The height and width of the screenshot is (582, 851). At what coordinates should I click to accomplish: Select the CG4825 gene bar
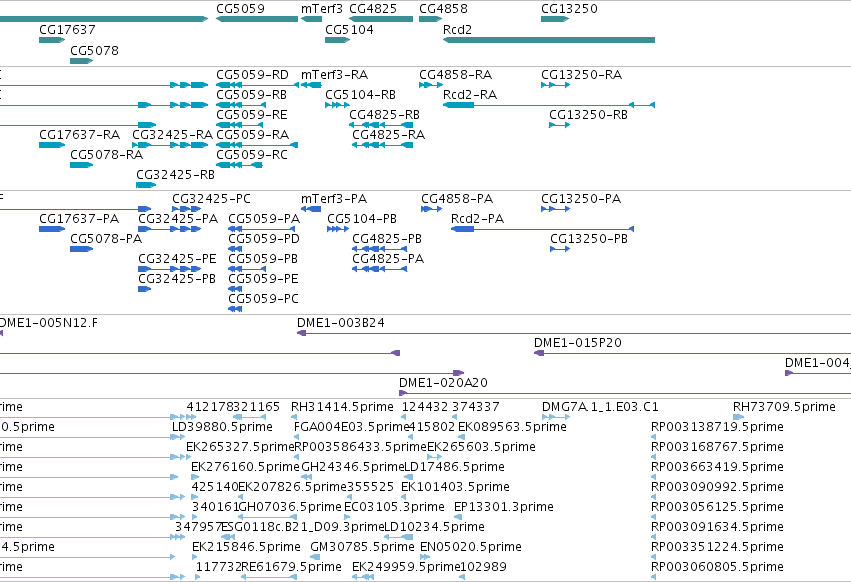pos(381,19)
